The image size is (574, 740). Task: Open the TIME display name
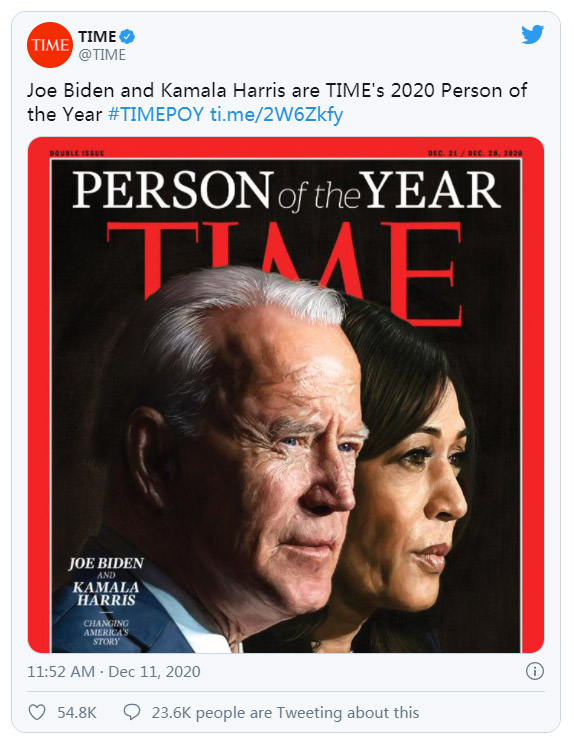coord(97,36)
